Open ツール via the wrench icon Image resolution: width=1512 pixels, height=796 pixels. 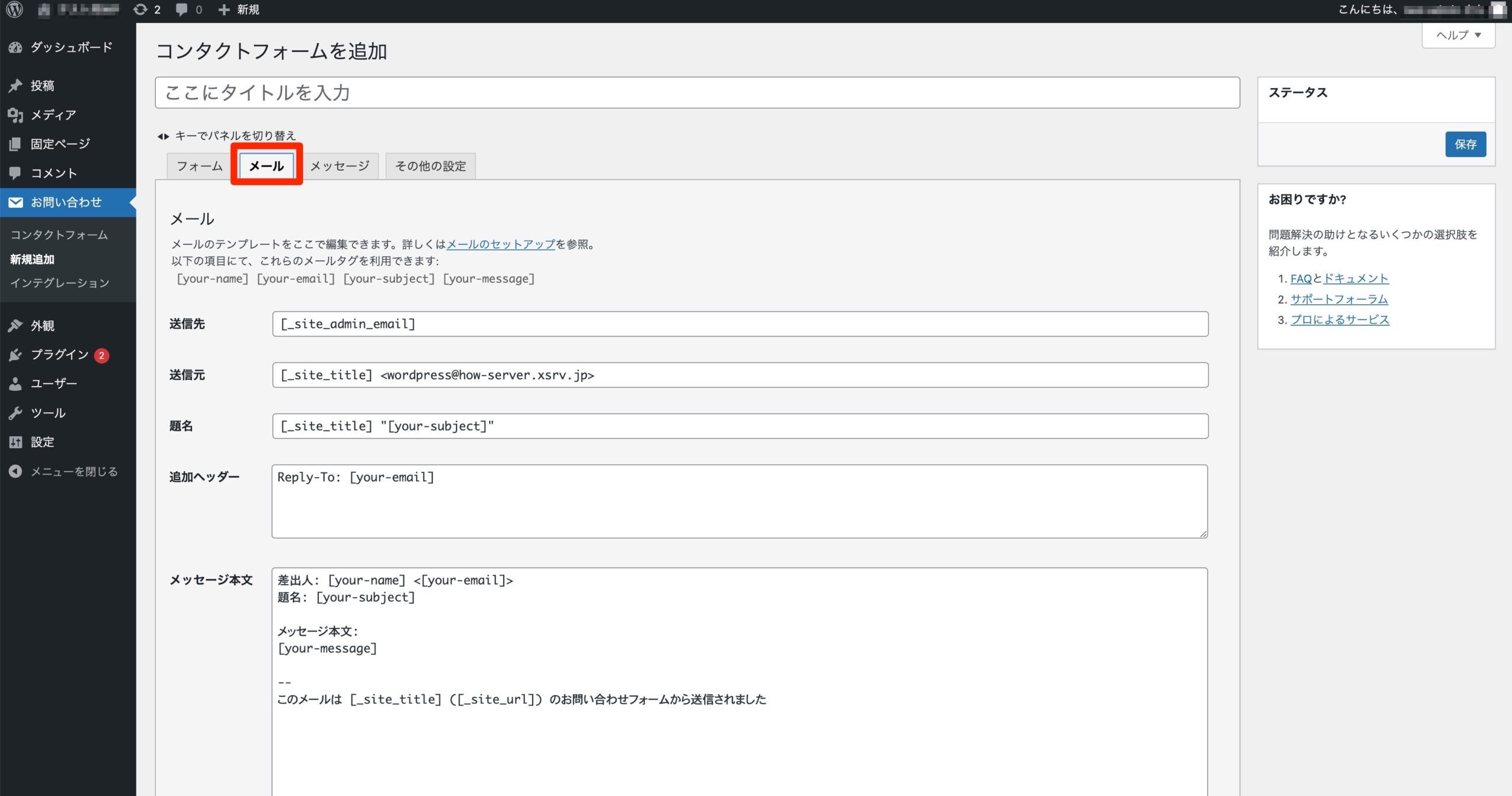click(15, 413)
